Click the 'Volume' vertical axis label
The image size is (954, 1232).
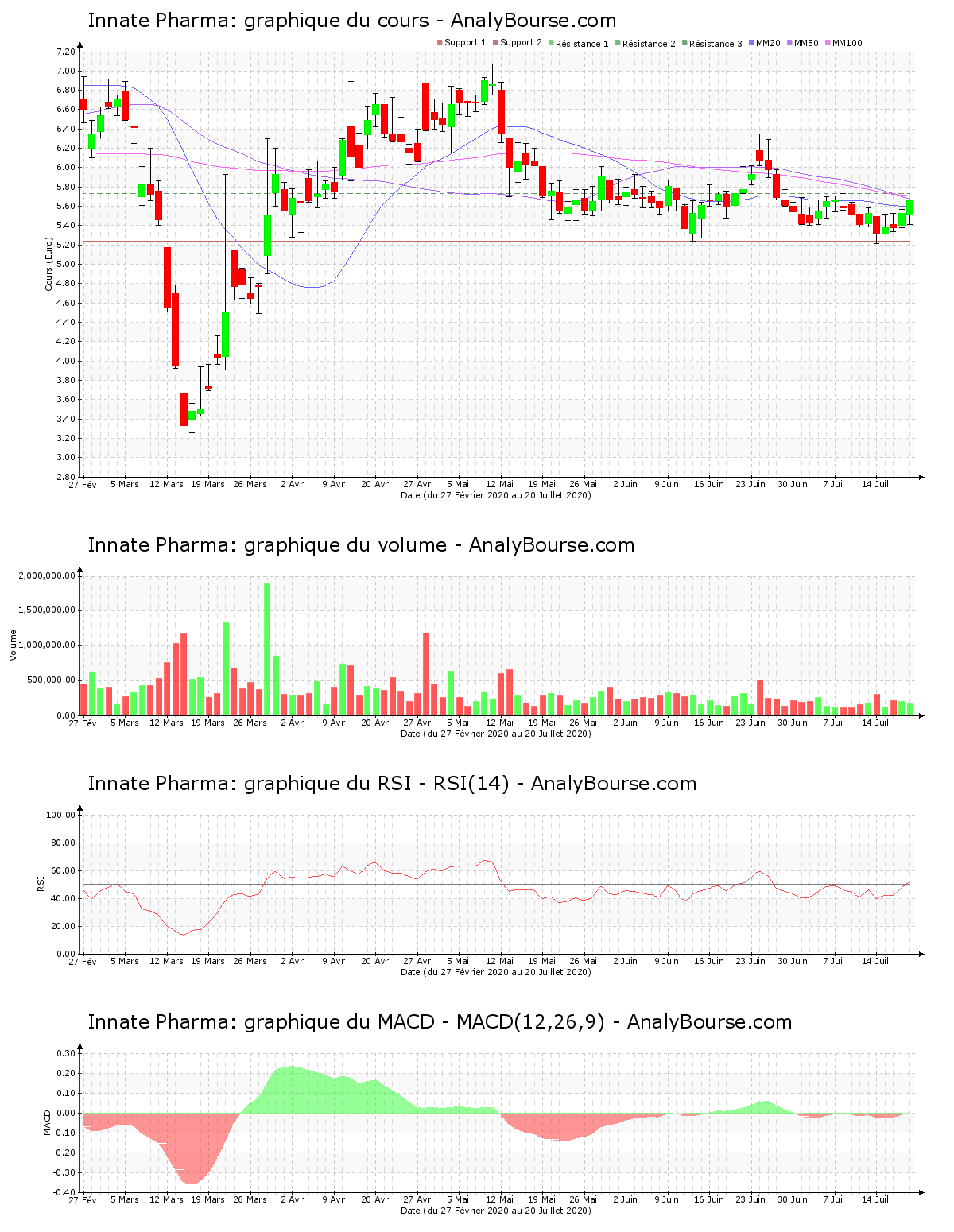(13, 645)
